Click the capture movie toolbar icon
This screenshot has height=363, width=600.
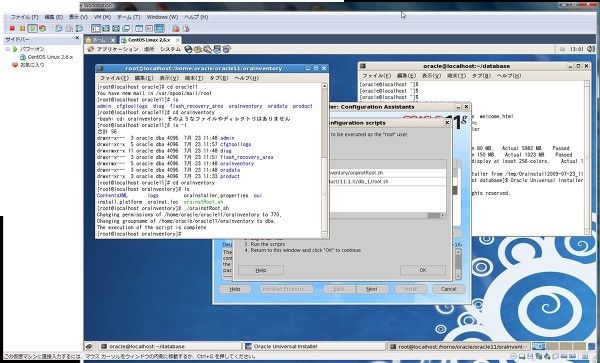pyautogui.click(x=186, y=28)
